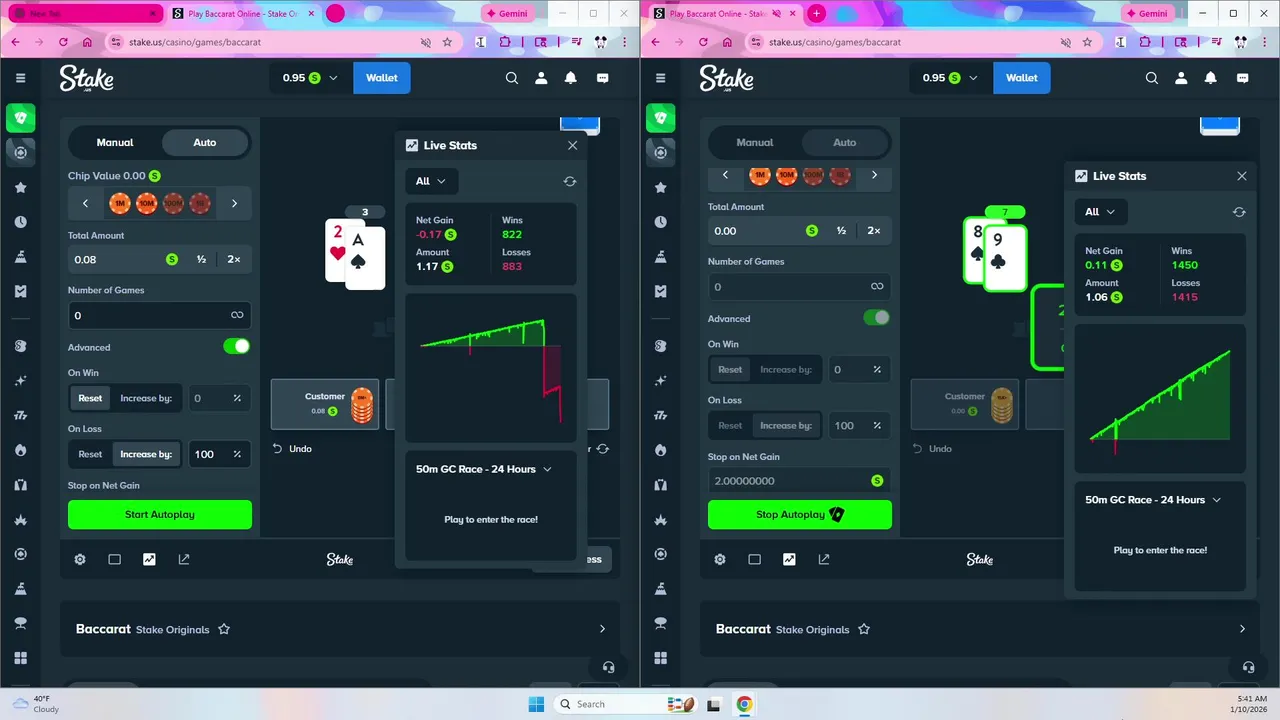
Task: Open the hamburger menu in right window
Action: pyautogui.click(x=660, y=78)
